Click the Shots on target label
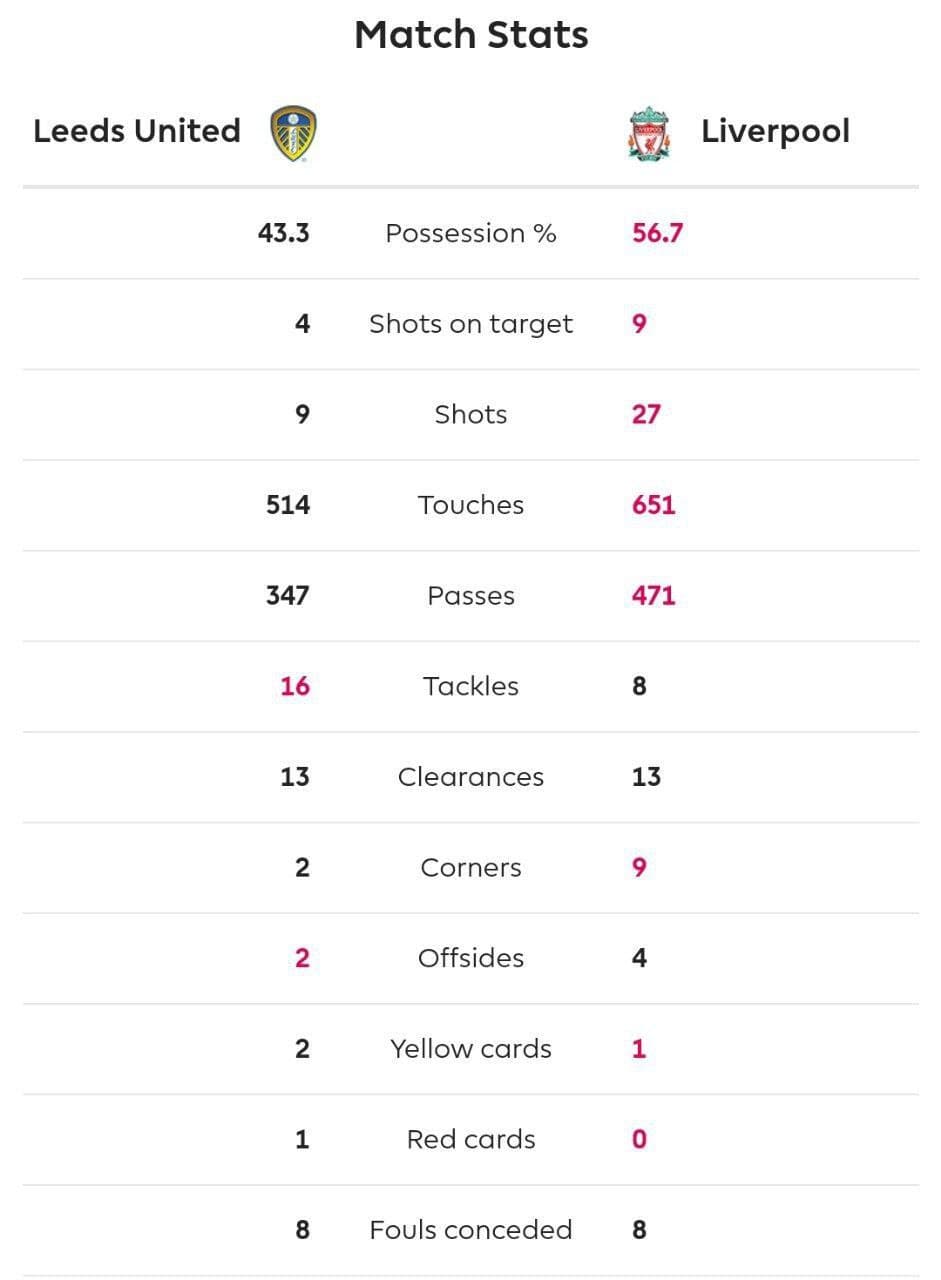Screen dimensions: 941x1280 pos(471,324)
